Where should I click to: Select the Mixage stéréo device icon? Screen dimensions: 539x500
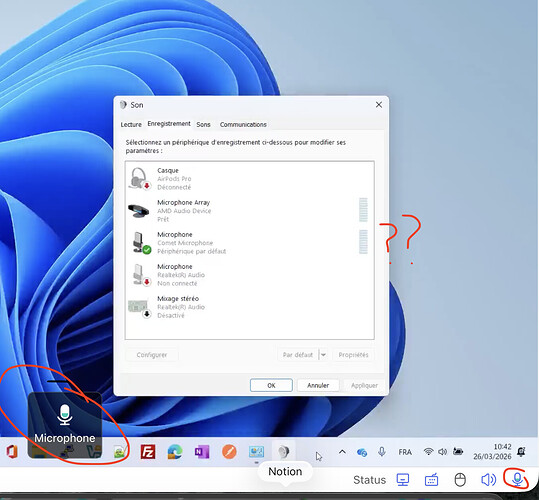(x=139, y=308)
